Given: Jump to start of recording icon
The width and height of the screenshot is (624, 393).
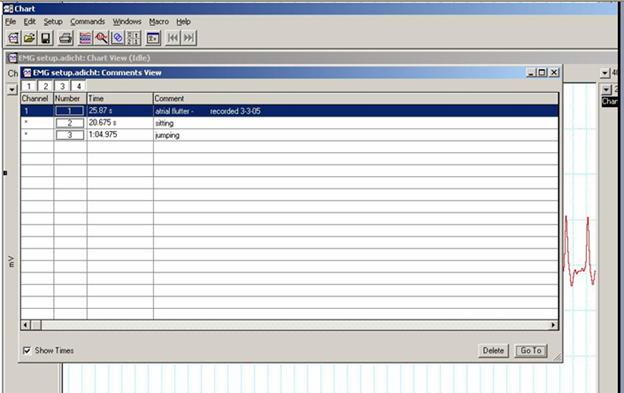Looking at the screenshot, I should tap(173, 38).
